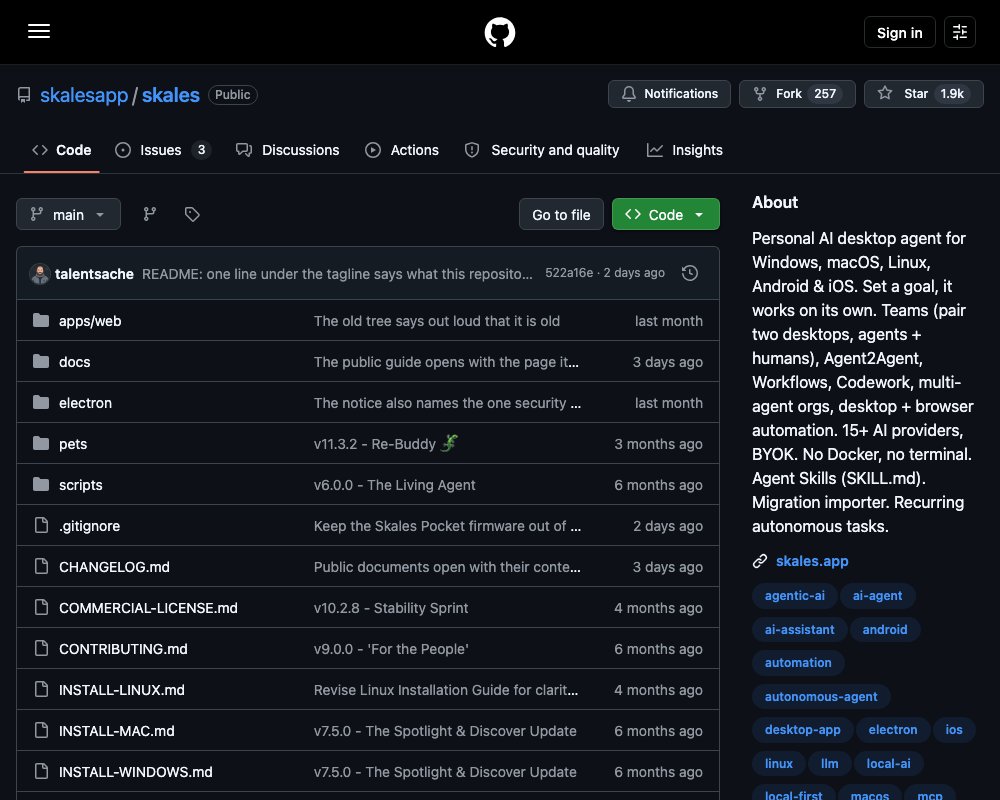
Task: Expand the main branch dropdown
Action: (x=68, y=214)
